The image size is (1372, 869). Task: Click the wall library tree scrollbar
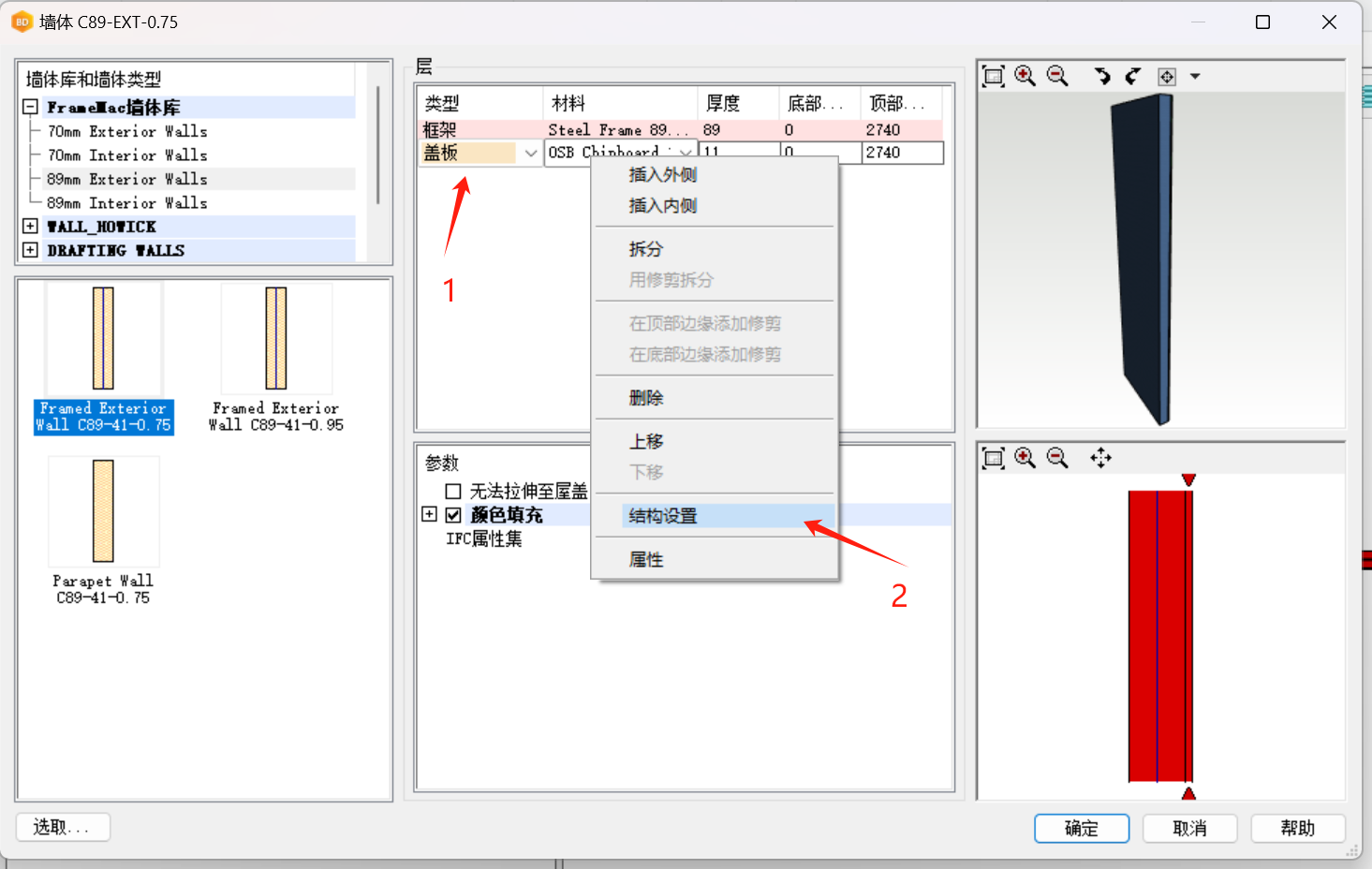[377, 145]
